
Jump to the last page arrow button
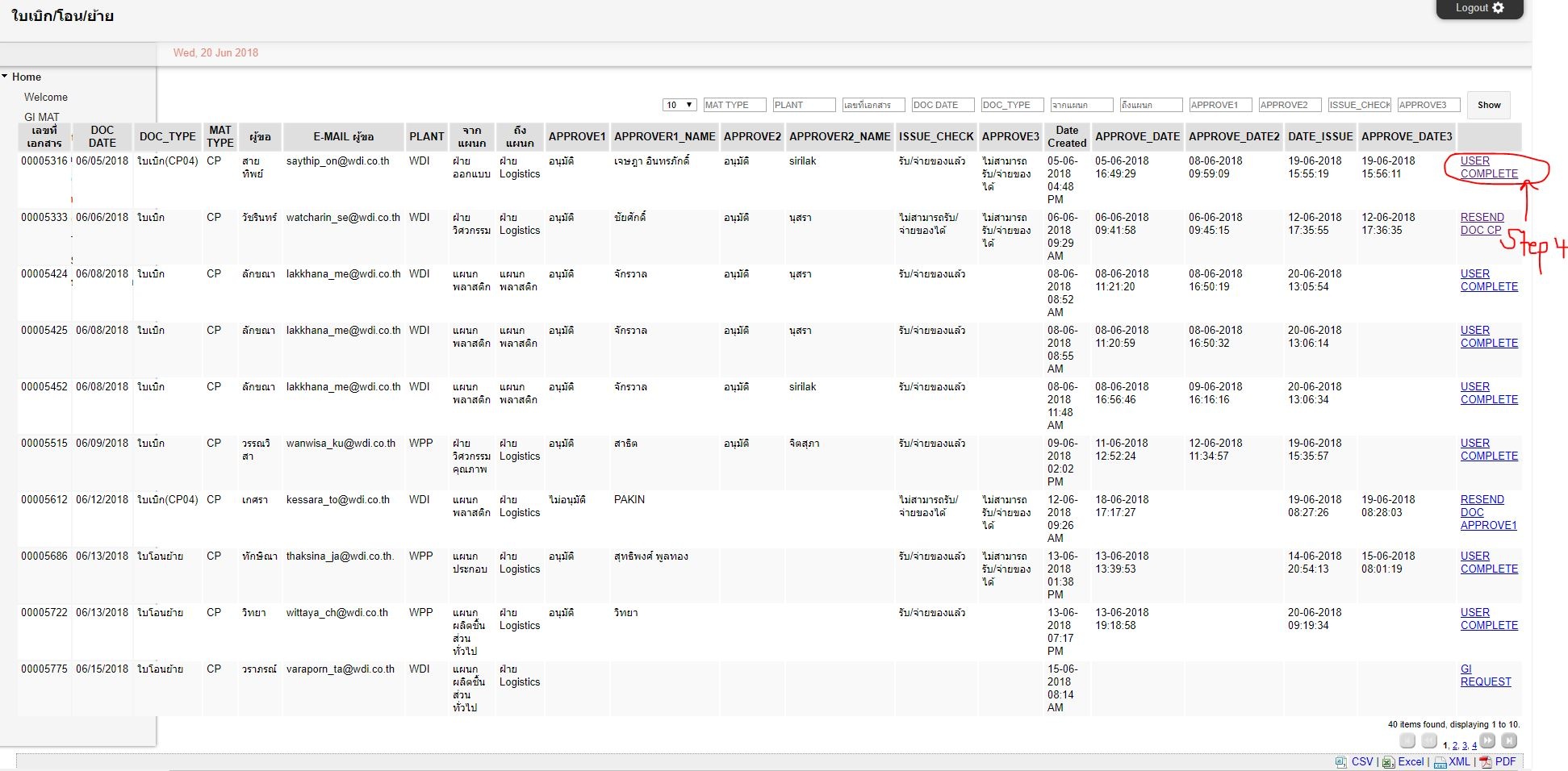pyautogui.click(x=1510, y=741)
